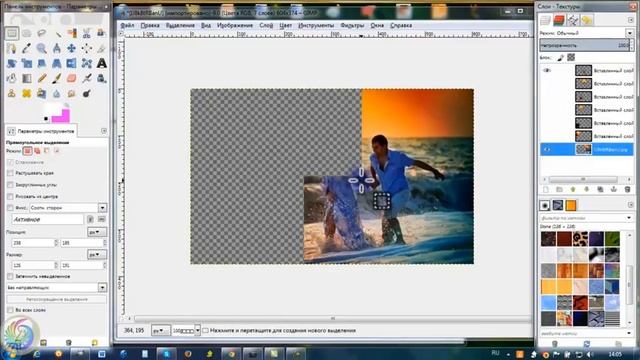Open the Позиция units px dropdown
Viewport: 640px width, 360px height.
pyautogui.click(x=97, y=232)
